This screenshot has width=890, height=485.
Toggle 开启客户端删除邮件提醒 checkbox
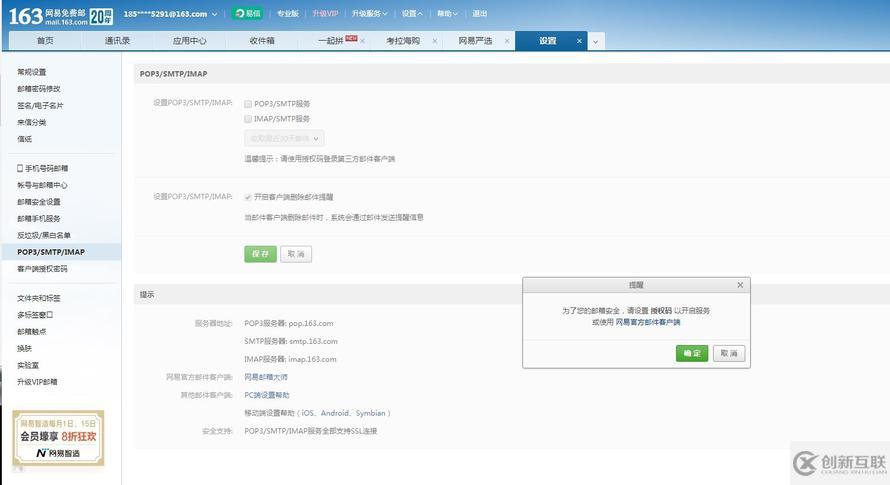coord(248,197)
